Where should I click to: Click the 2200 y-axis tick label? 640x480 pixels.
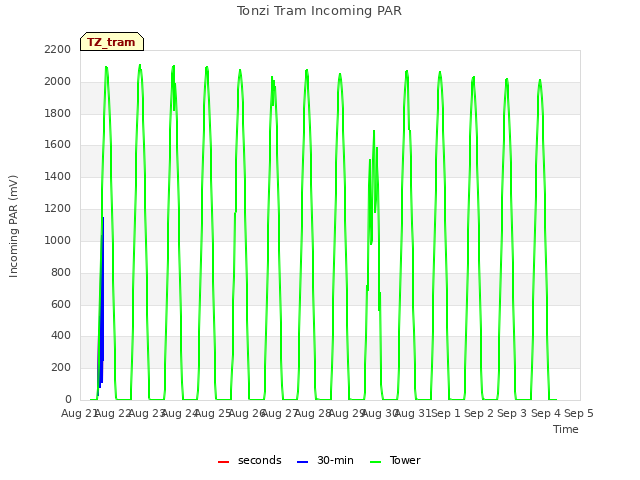coord(58,49)
